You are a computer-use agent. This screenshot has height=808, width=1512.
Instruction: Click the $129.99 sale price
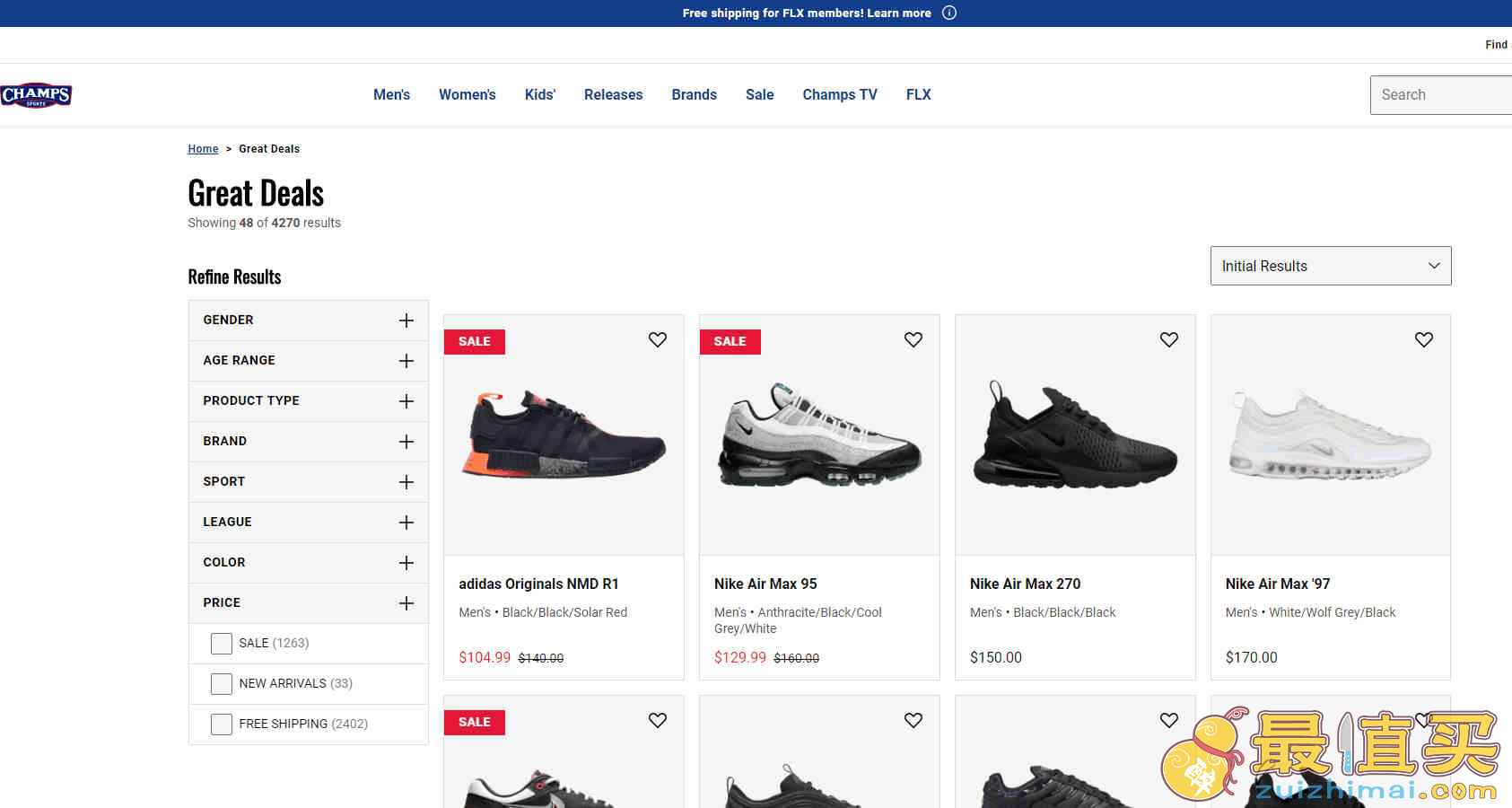tap(740, 657)
